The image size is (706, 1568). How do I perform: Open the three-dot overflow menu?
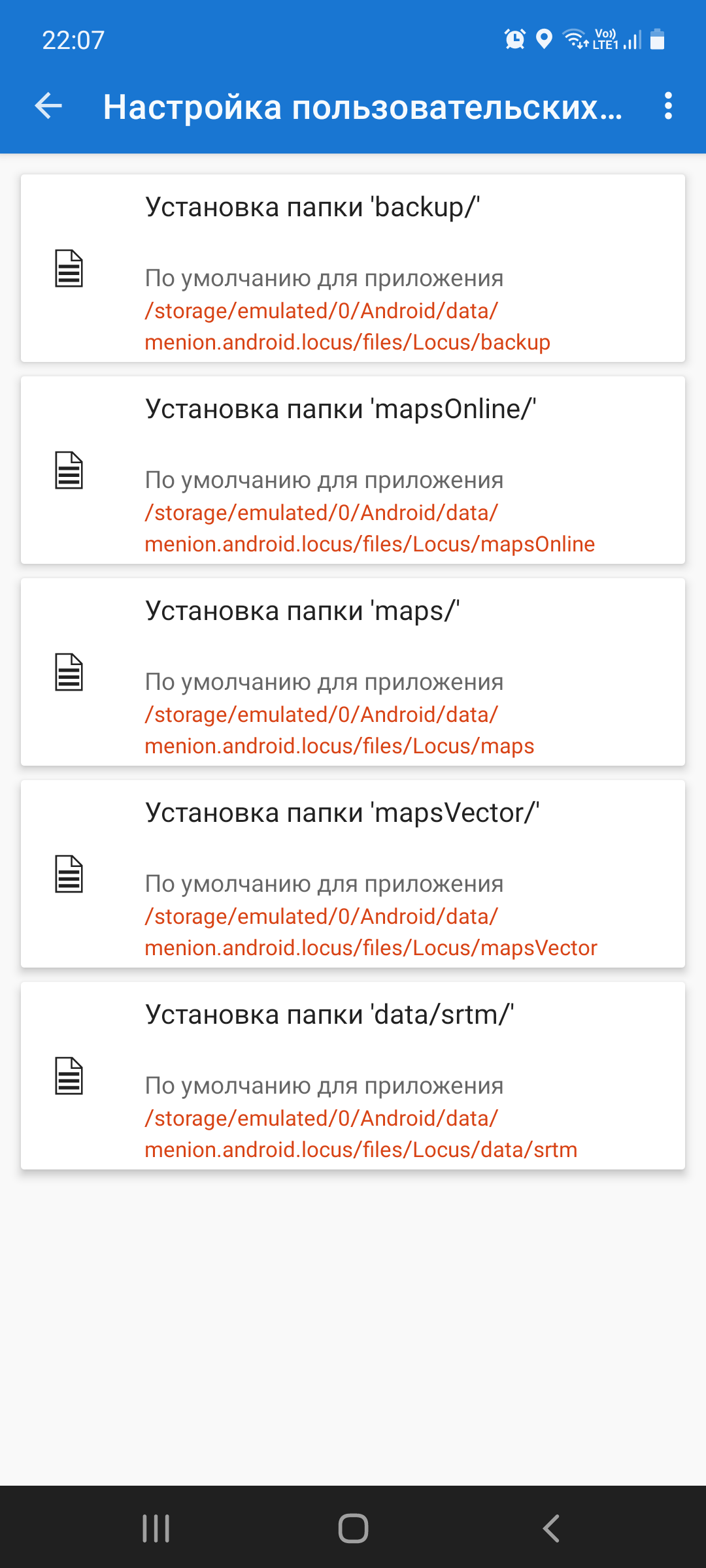click(667, 106)
